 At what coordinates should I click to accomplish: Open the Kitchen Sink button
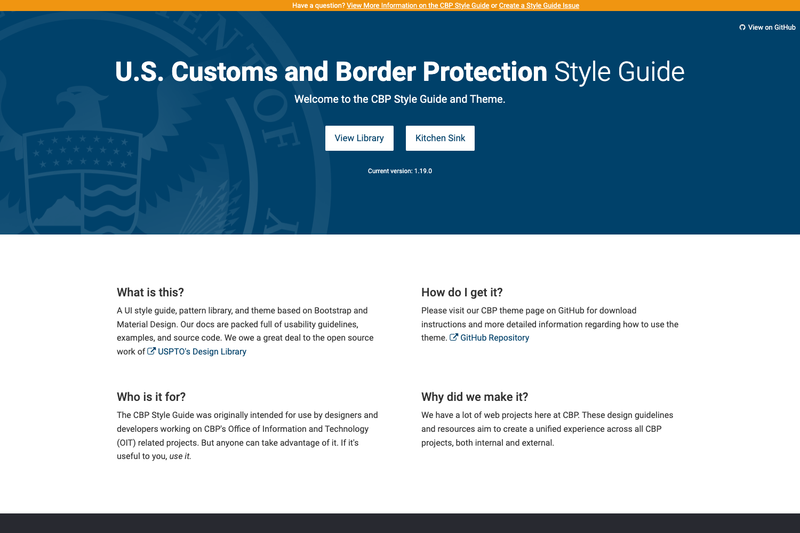coord(440,138)
